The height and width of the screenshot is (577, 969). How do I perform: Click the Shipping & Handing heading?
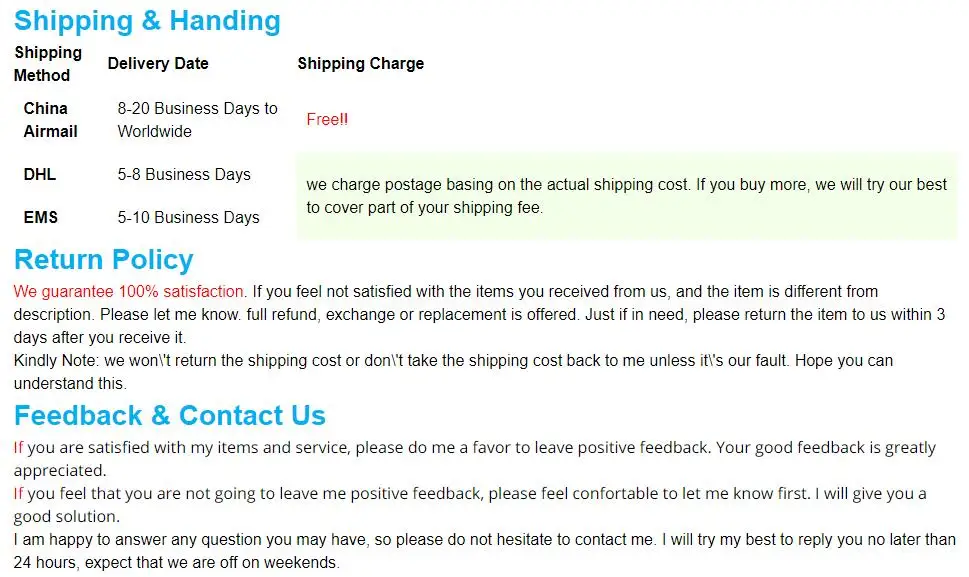click(x=147, y=21)
